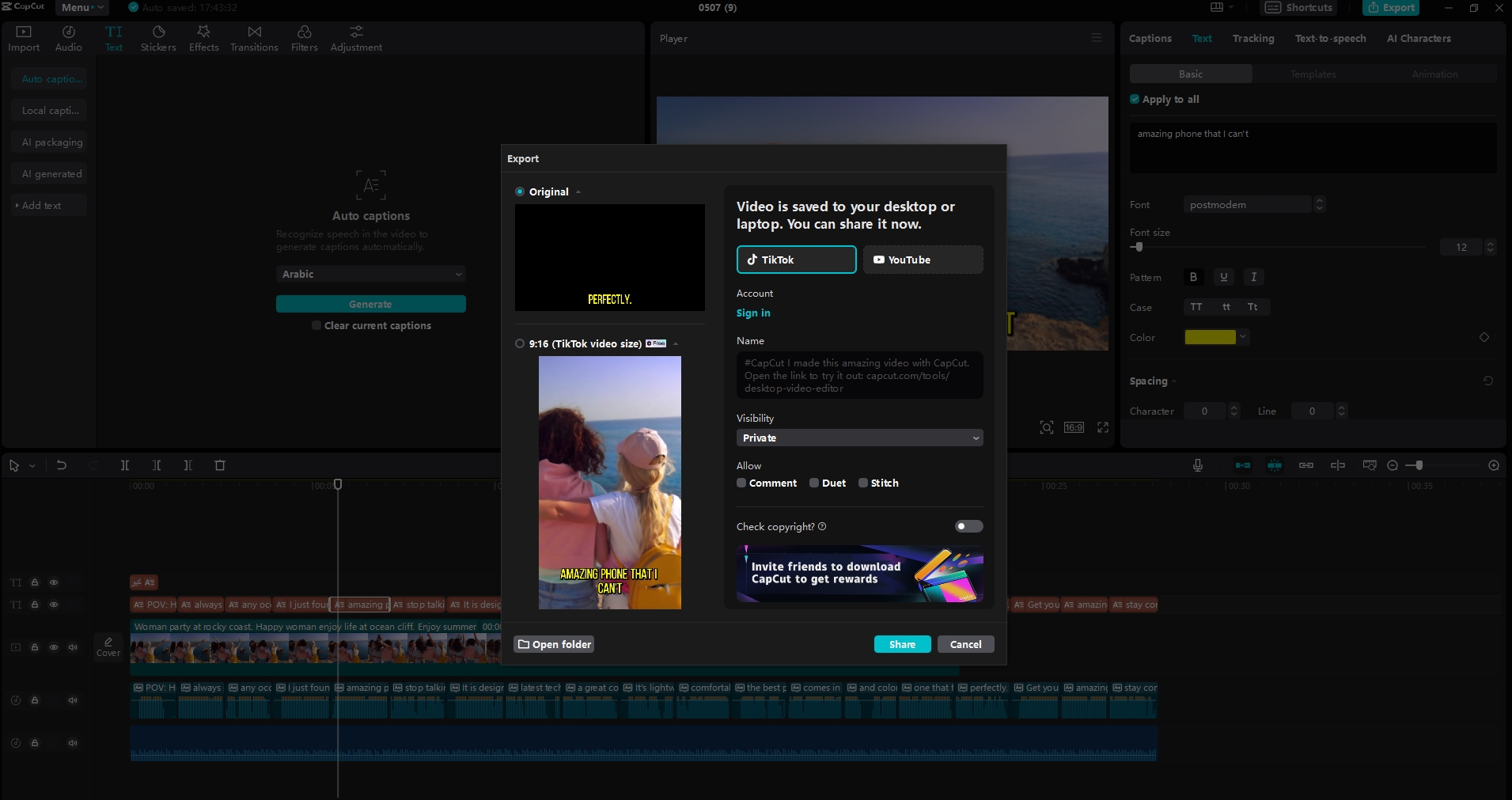Zoom in on the timeline with magnifier plus
The image size is (1512, 800).
click(x=1494, y=465)
